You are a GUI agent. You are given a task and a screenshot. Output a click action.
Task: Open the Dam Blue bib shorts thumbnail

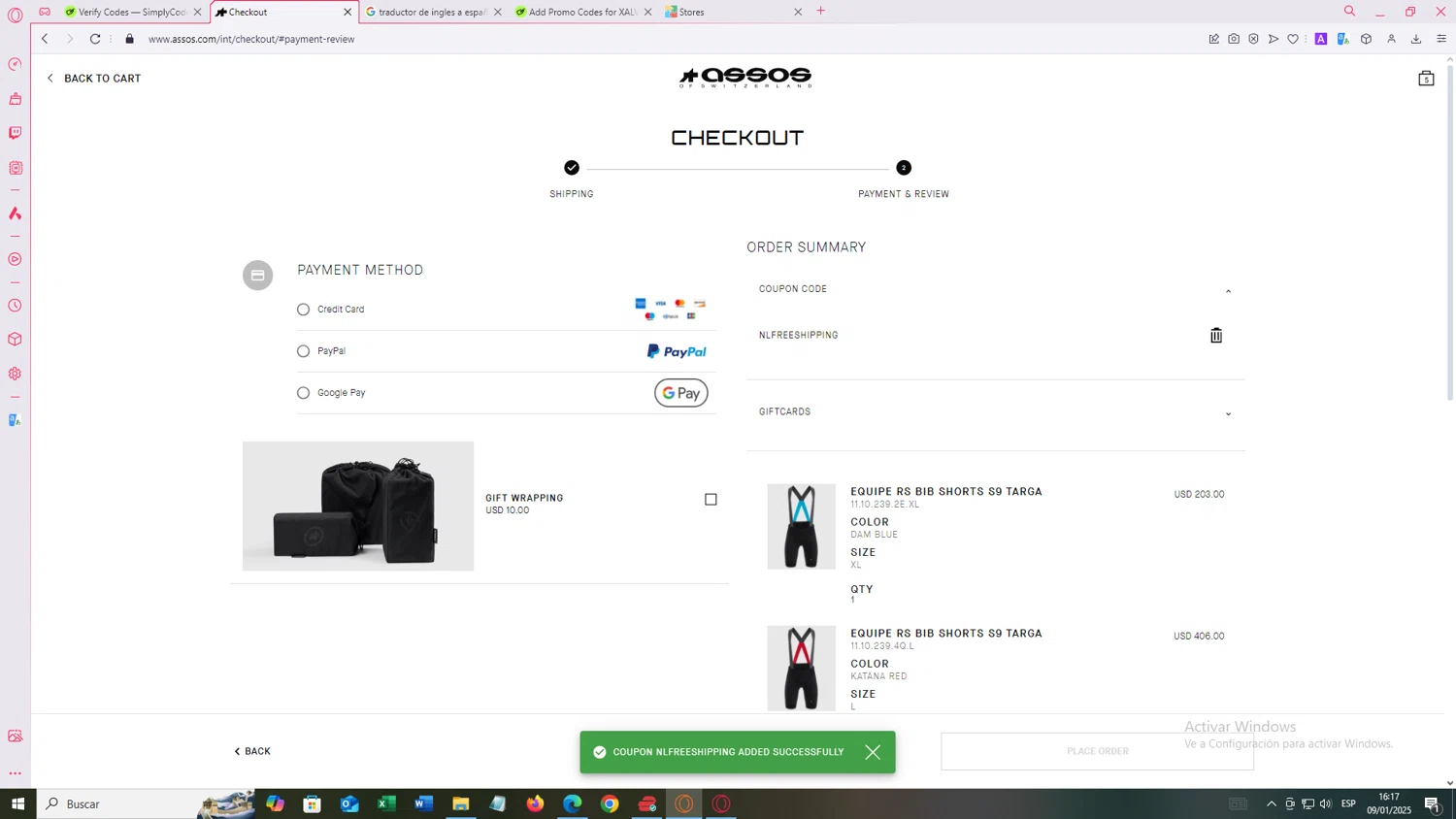coord(801,527)
